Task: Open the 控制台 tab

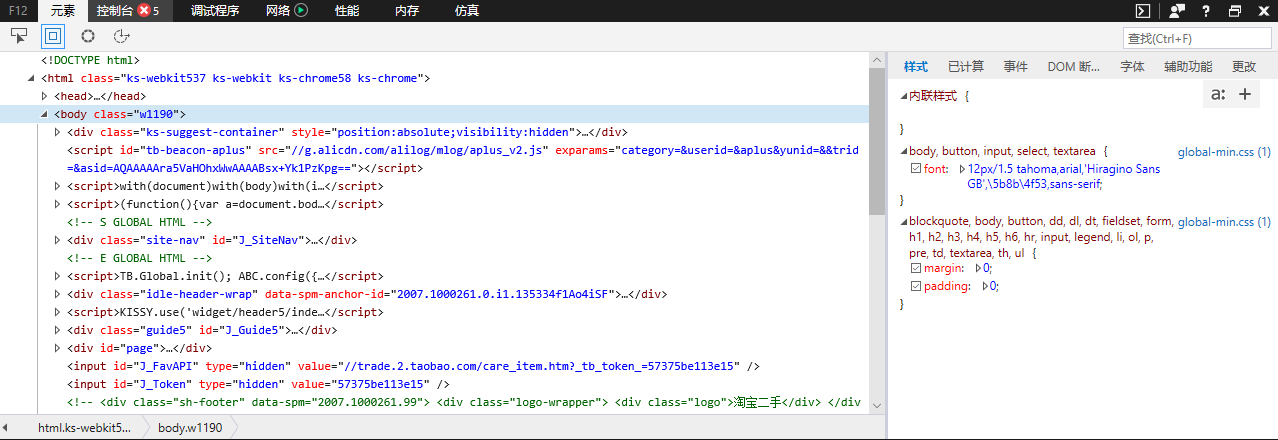Action: coord(128,11)
